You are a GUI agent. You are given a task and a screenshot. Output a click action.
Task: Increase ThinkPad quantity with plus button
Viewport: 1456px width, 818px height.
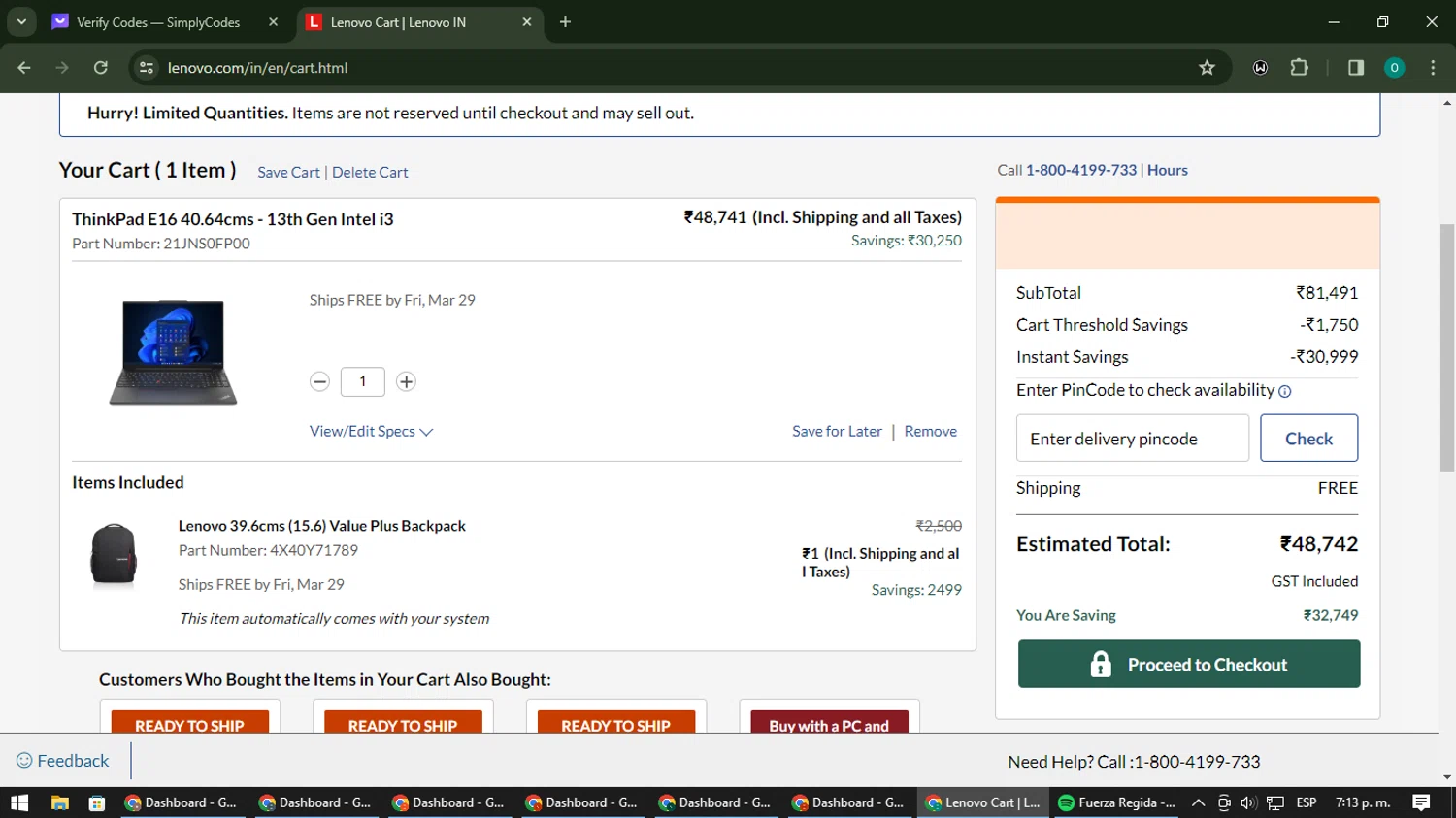point(406,381)
